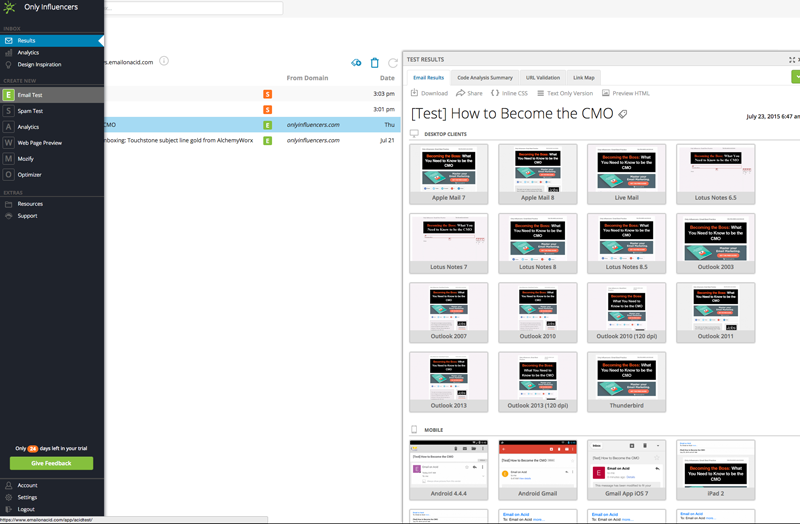Switch to the URL Validation tab
800x524 pixels.
pos(543,78)
